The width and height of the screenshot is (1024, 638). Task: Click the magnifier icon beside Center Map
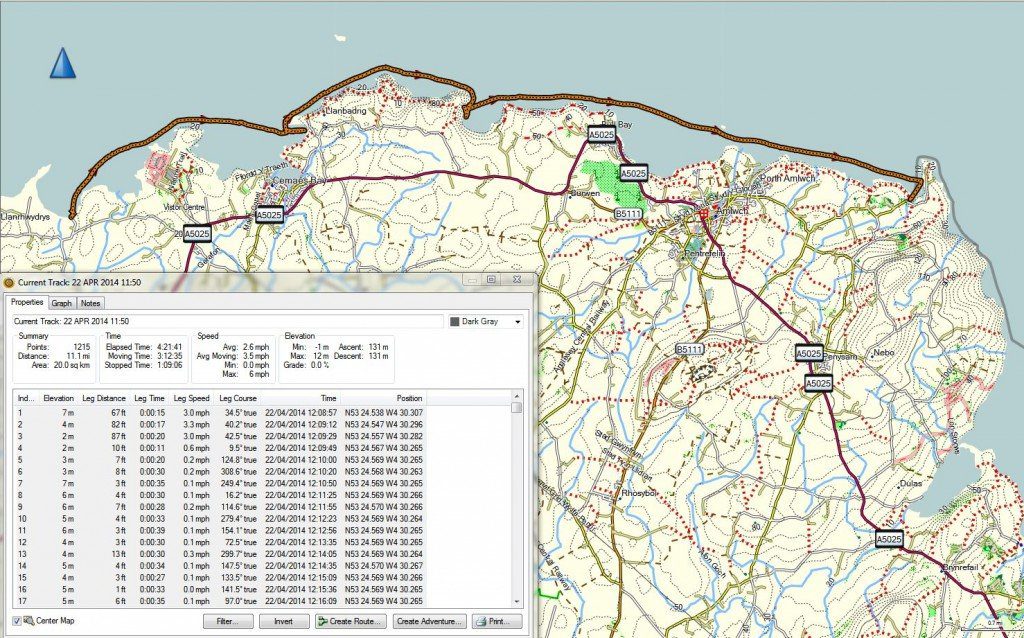[x=28, y=621]
